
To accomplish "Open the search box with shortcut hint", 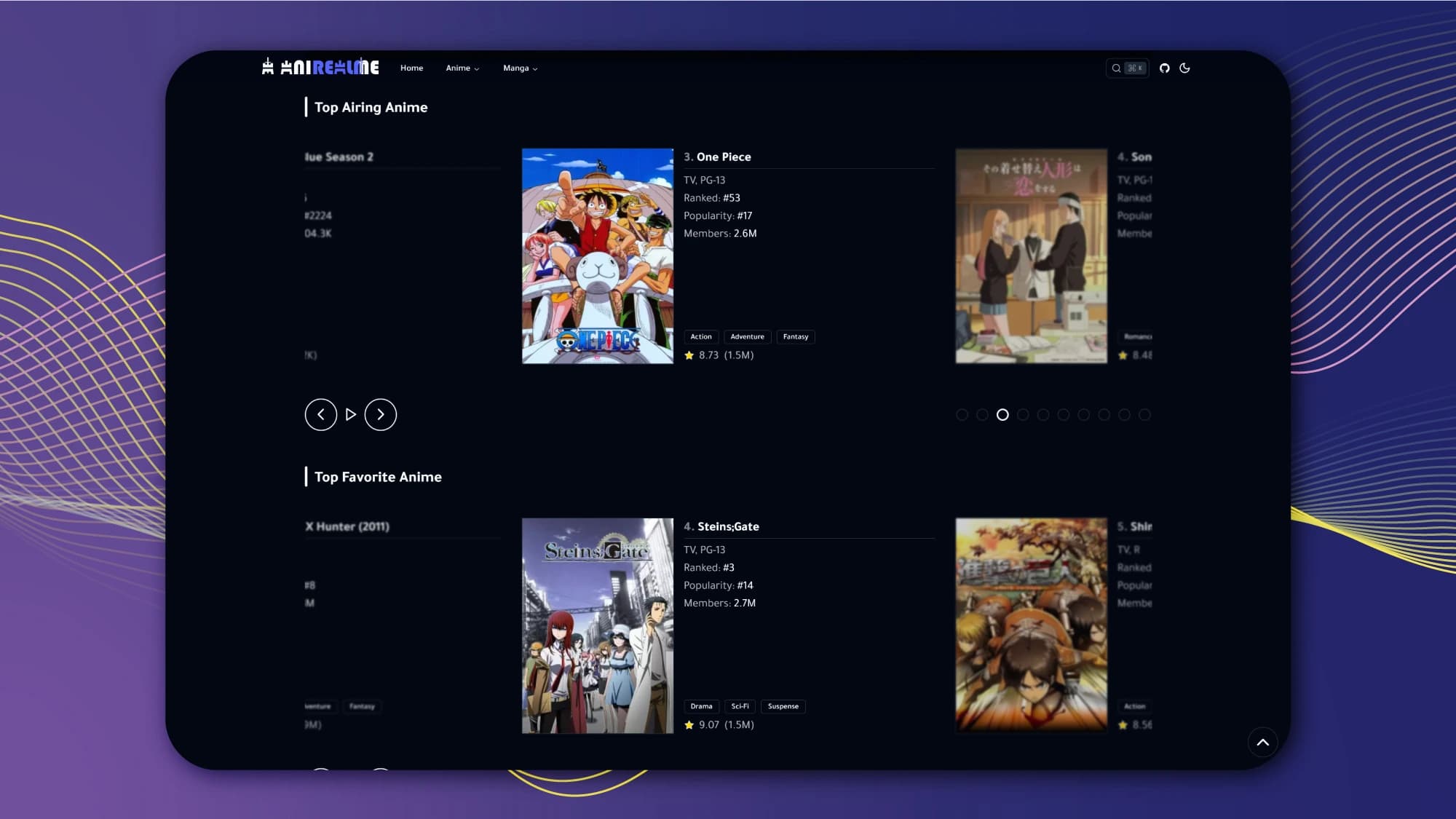I will [1134, 68].
